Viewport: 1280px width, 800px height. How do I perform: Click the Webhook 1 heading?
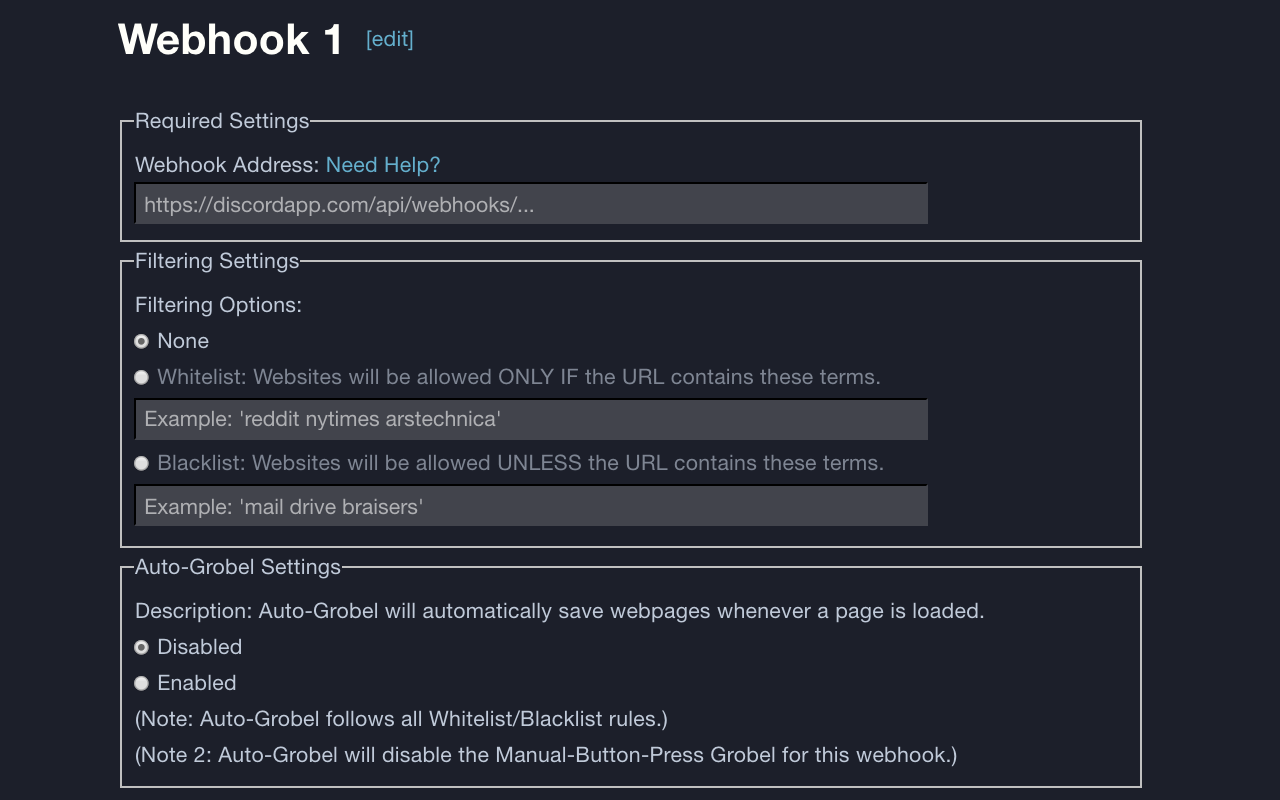(230, 40)
